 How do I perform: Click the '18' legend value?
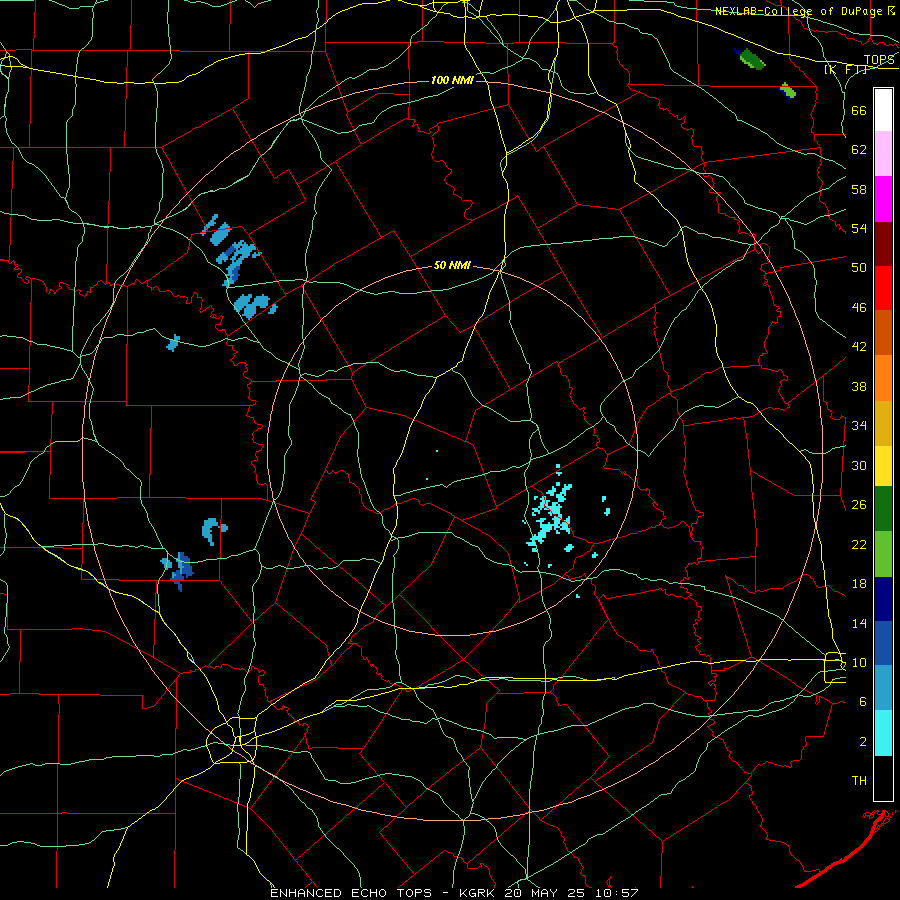(859, 584)
